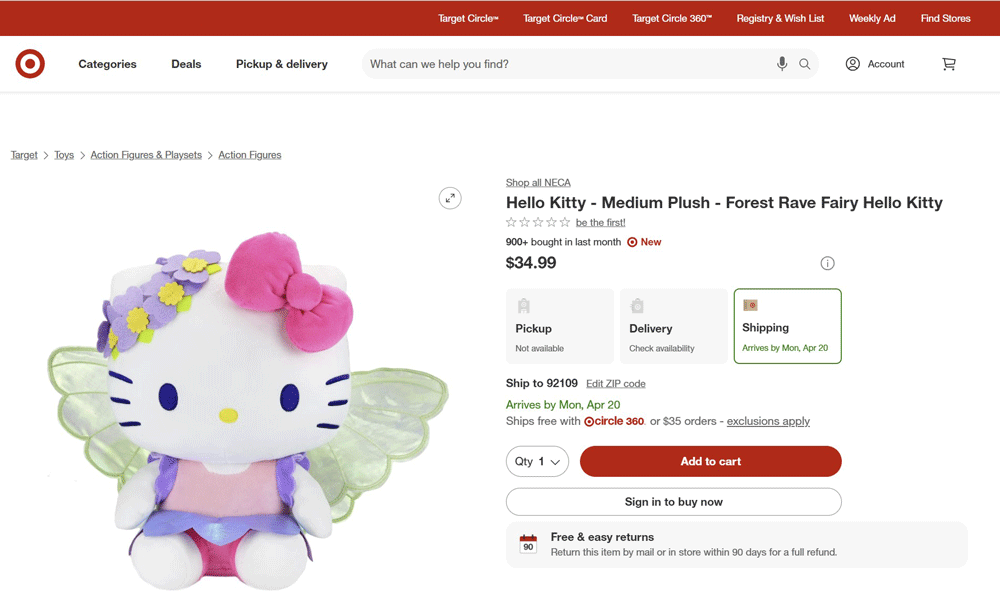The height and width of the screenshot is (591, 1000).
Task: Expand the Pickup & delivery menu
Action: (x=281, y=64)
